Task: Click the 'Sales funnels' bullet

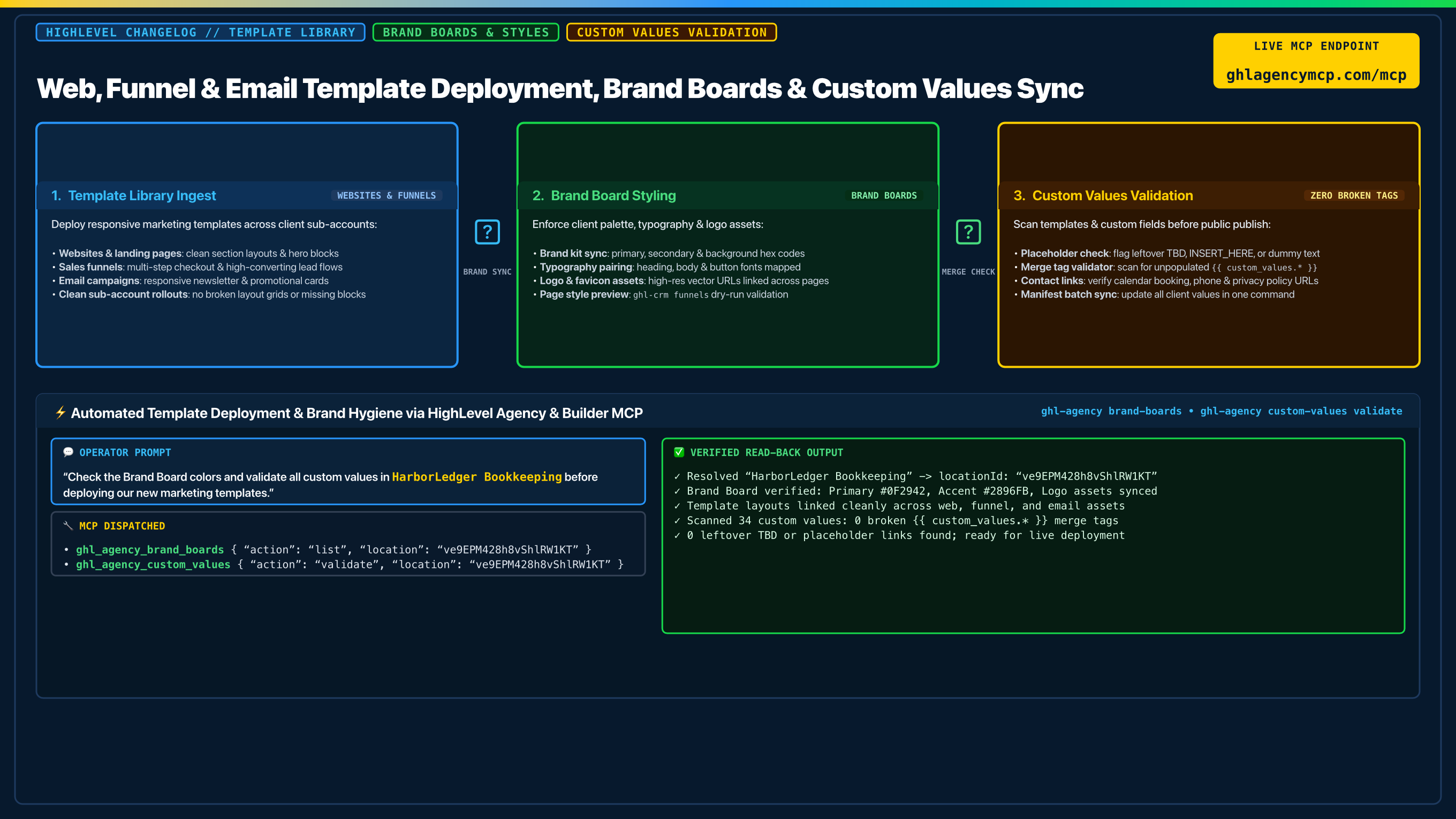Action: coord(198,267)
